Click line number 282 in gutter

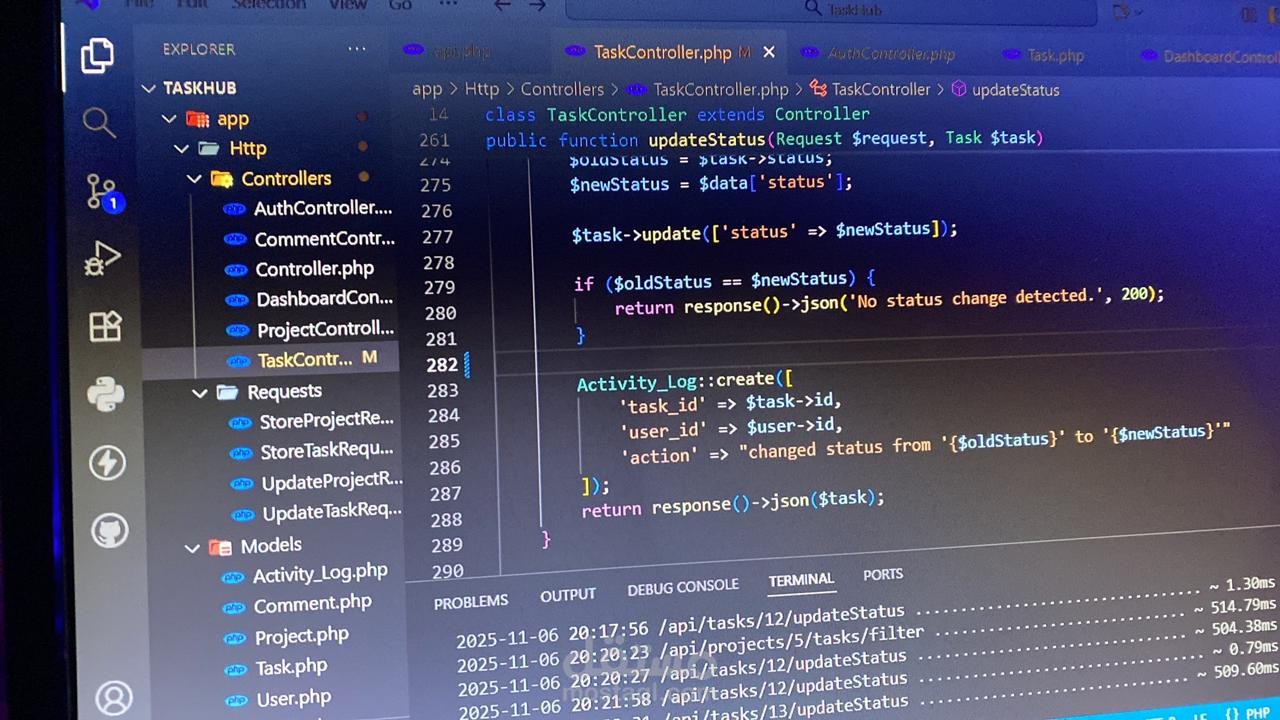pyautogui.click(x=442, y=365)
